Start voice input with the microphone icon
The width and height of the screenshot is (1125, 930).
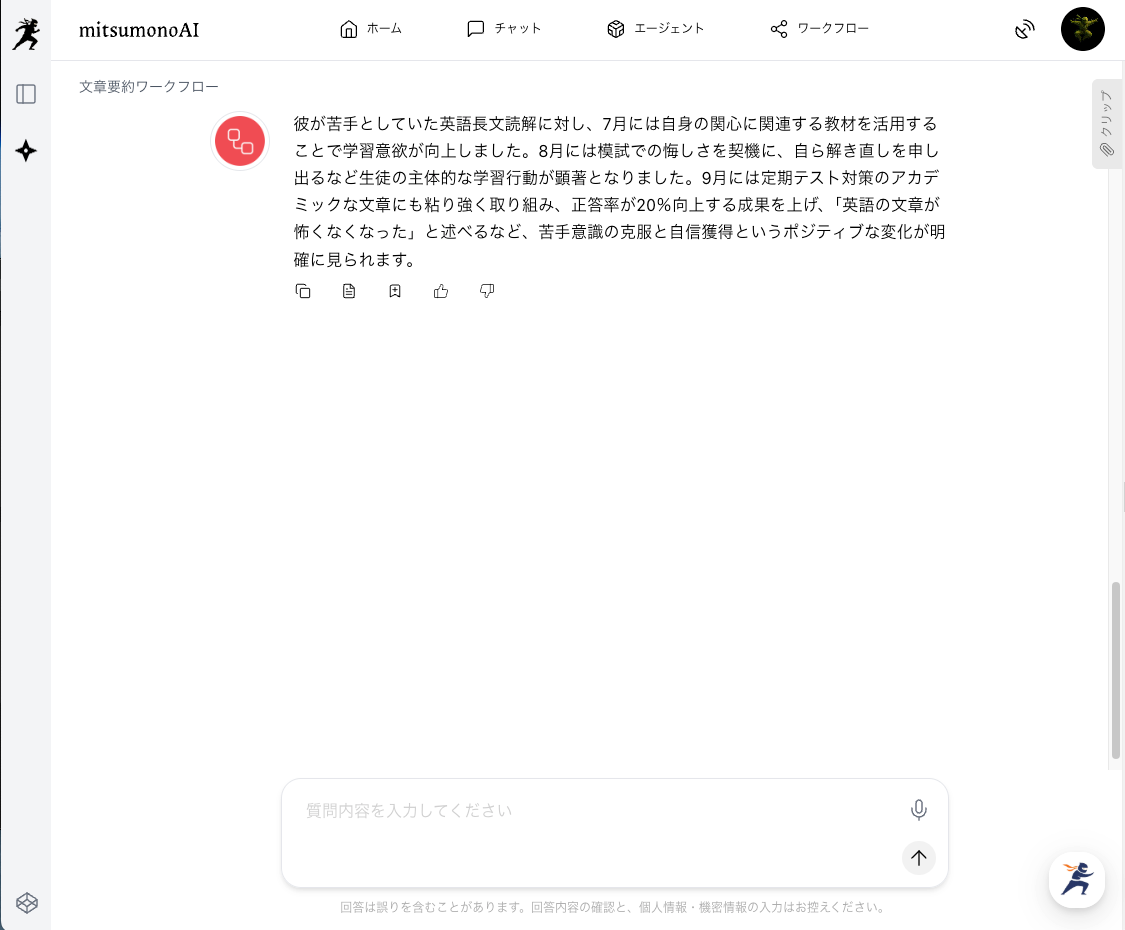918,810
